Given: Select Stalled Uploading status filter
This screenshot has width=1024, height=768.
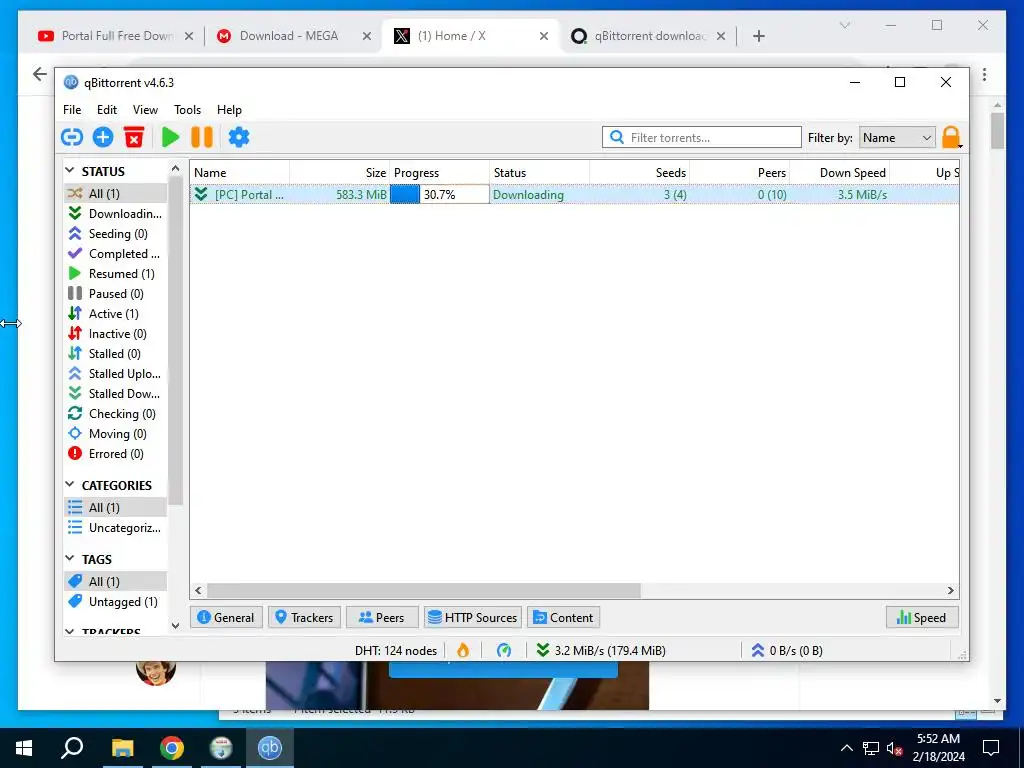Looking at the screenshot, I should pos(116,374).
